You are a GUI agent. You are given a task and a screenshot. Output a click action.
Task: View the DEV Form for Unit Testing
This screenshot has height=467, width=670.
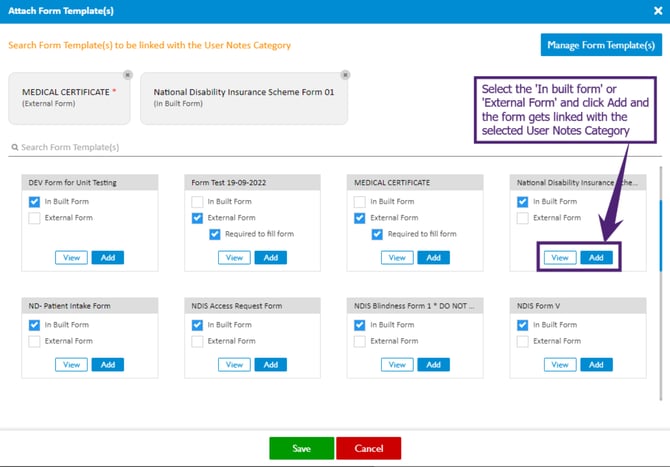(x=71, y=258)
